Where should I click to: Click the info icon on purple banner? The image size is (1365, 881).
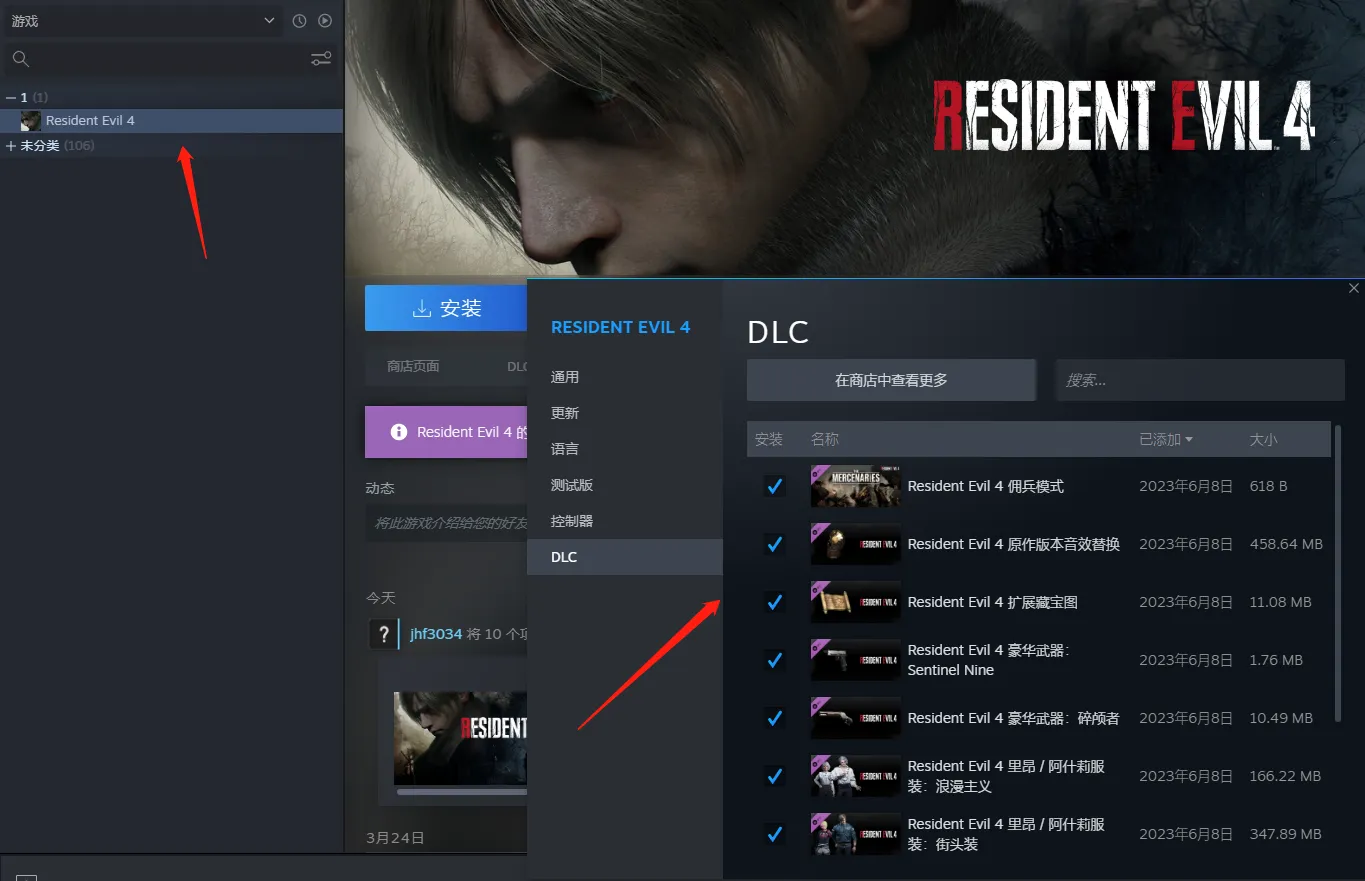click(399, 432)
